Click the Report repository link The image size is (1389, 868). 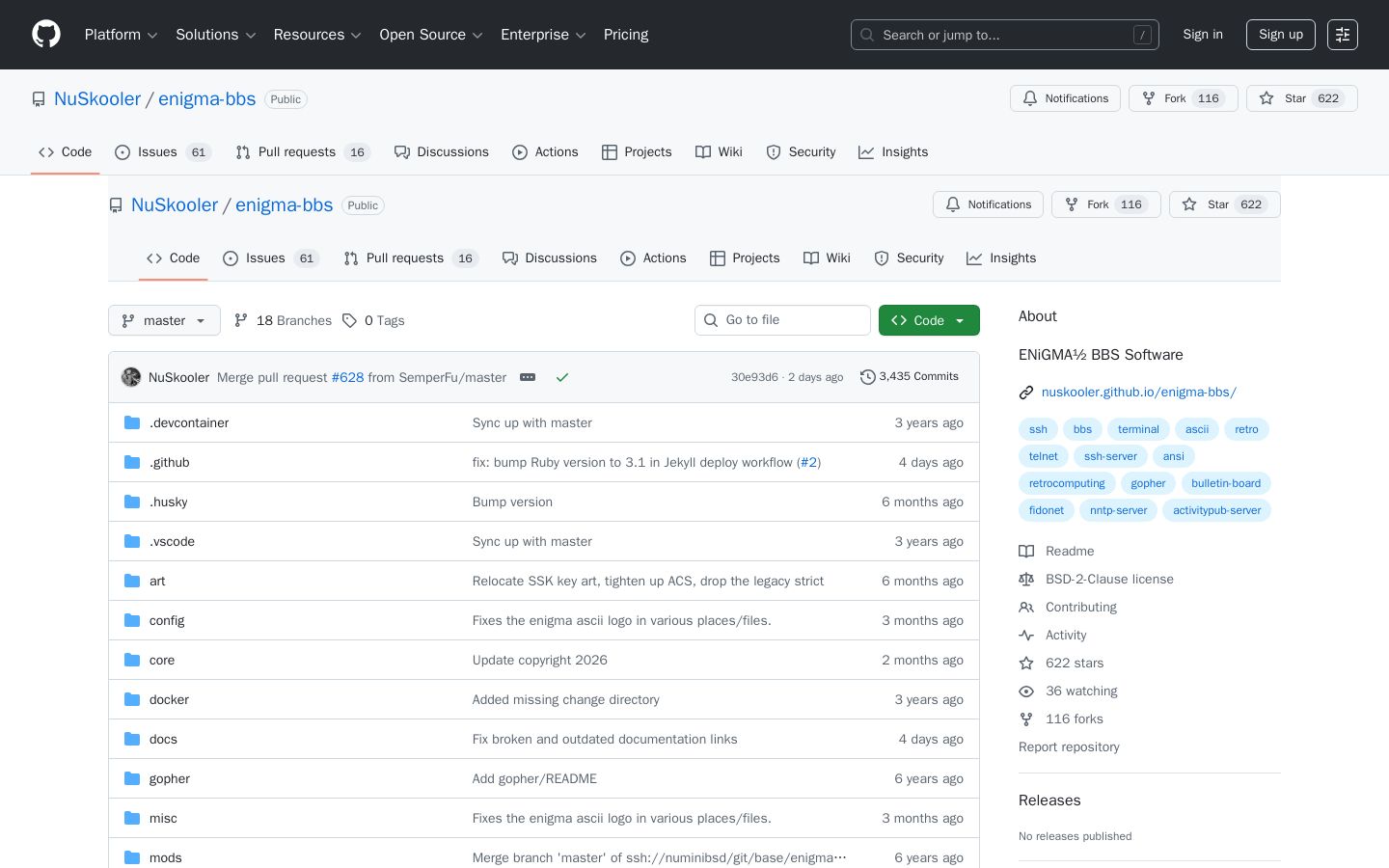(1069, 747)
